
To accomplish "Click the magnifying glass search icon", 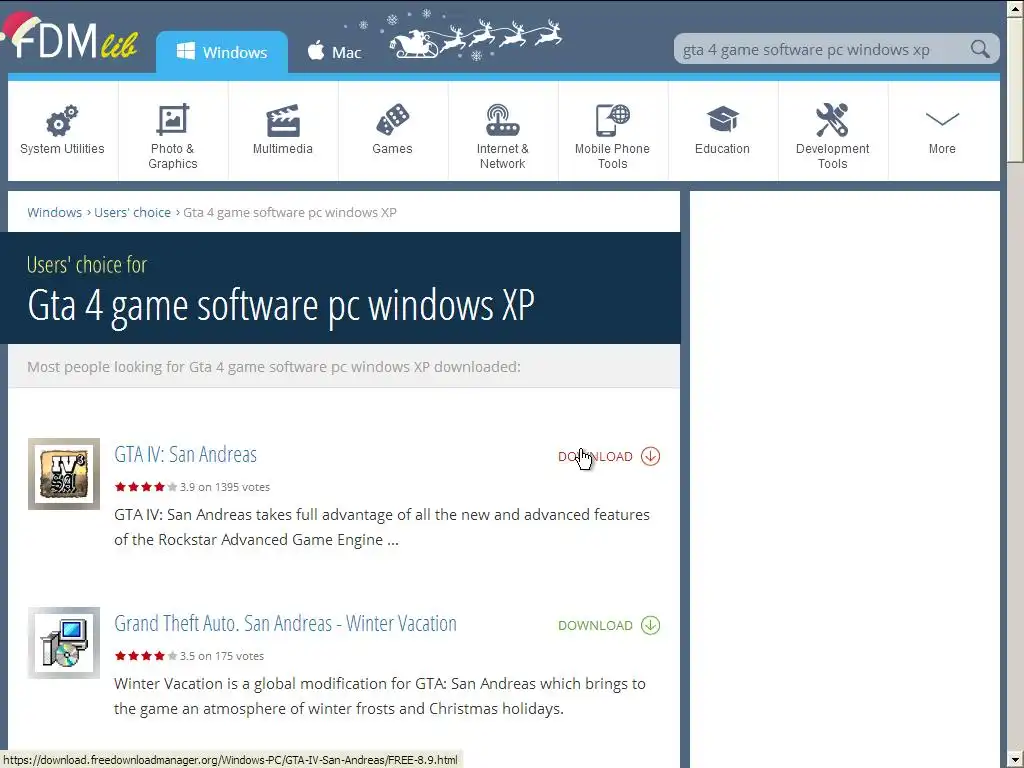I will click(980, 49).
